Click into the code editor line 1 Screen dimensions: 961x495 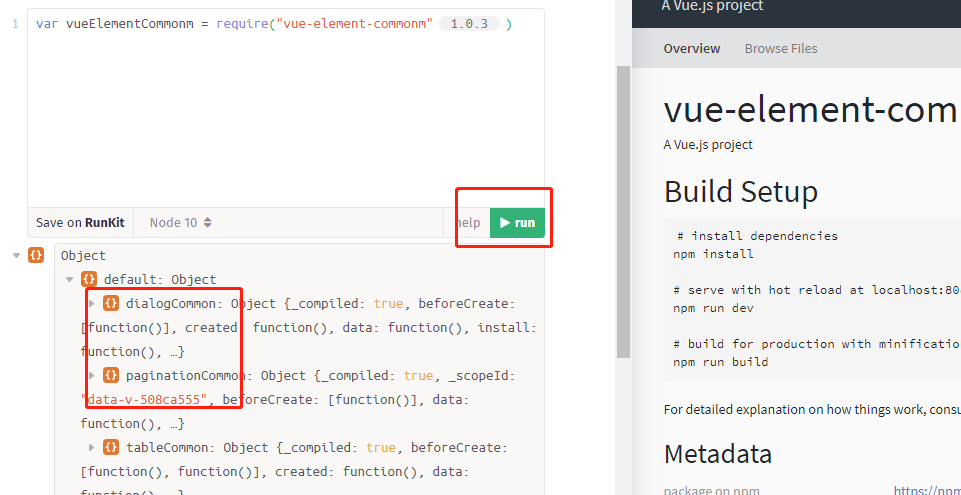click(x=286, y=25)
